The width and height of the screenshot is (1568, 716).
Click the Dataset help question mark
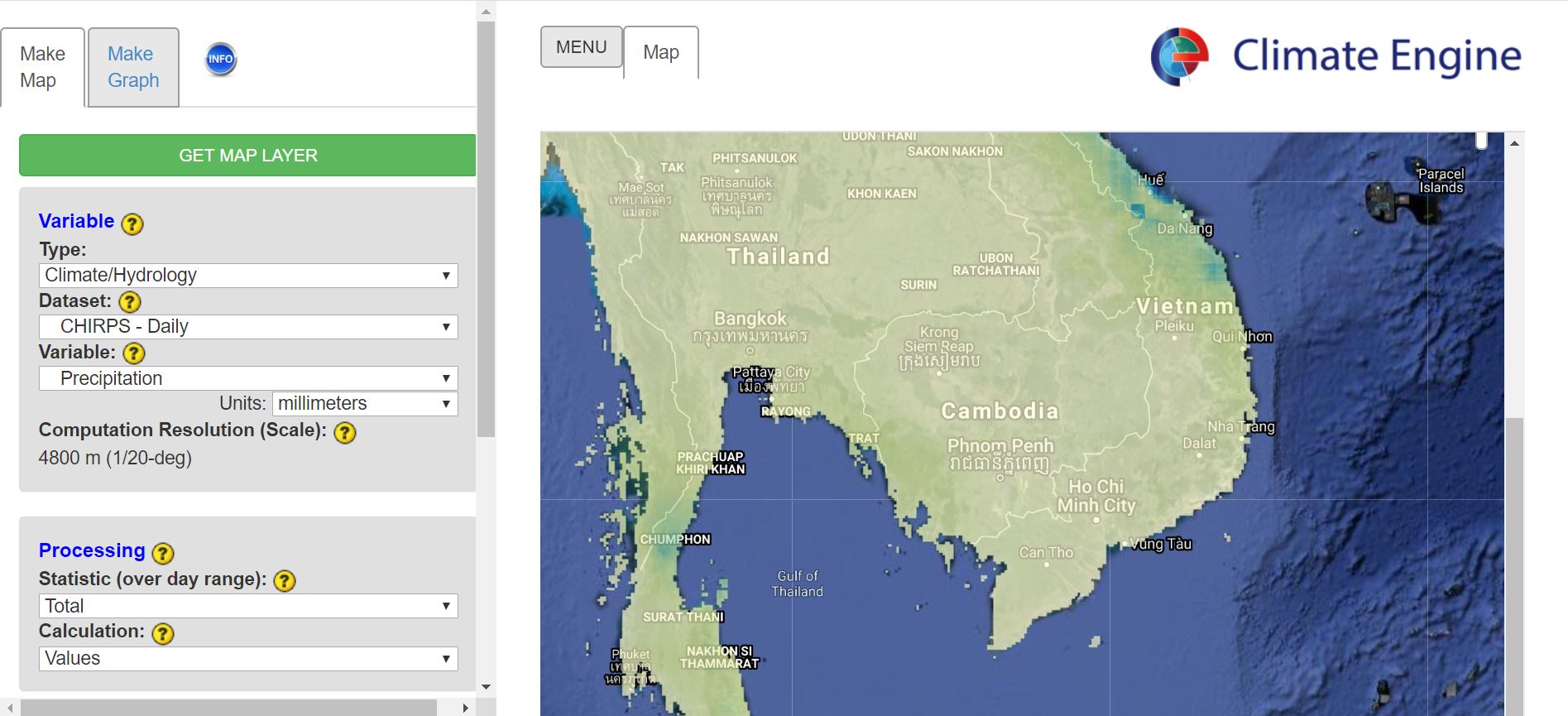click(x=130, y=302)
